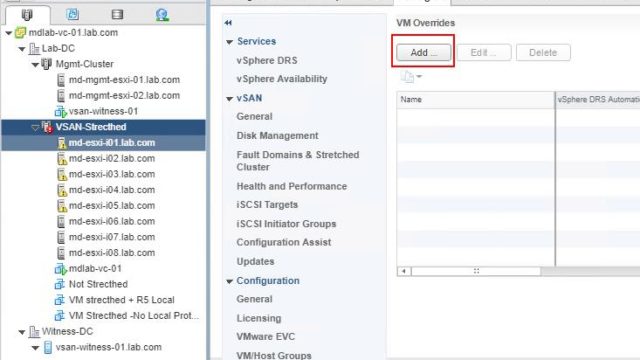Collapse the vsan-witness-01.lab.com node
The width and height of the screenshot is (640, 360).
point(35,348)
